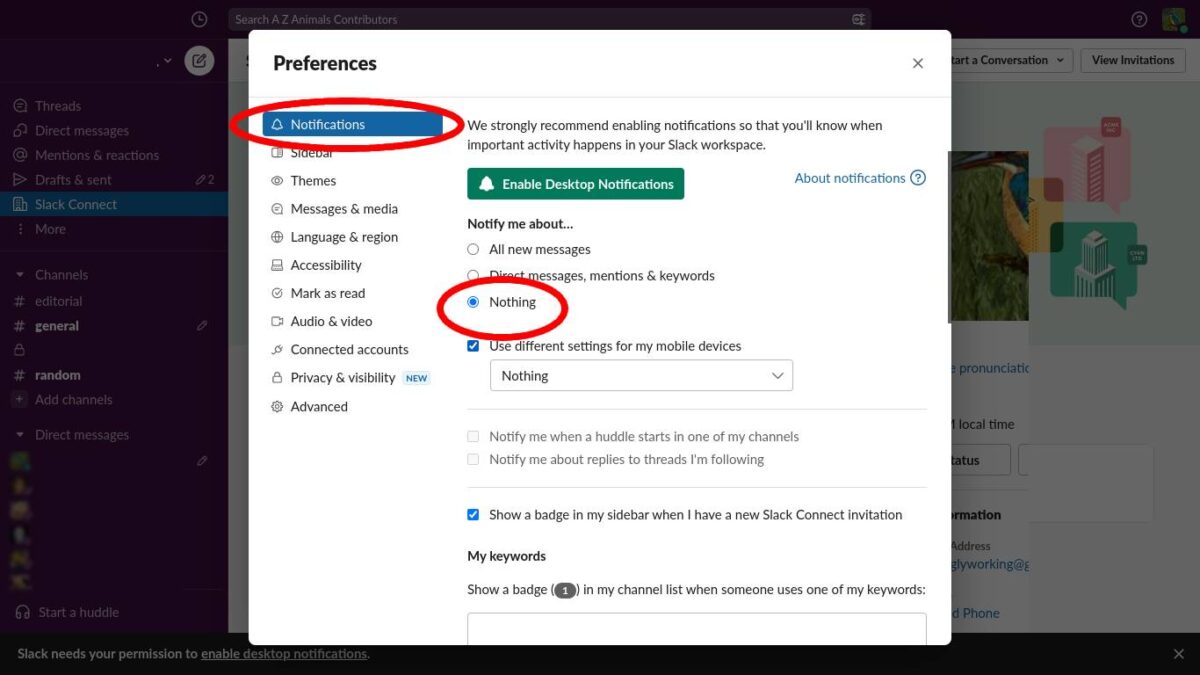Click the Add channels plus
The height and width of the screenshot is (675, 1200).
tap(19, 400)
